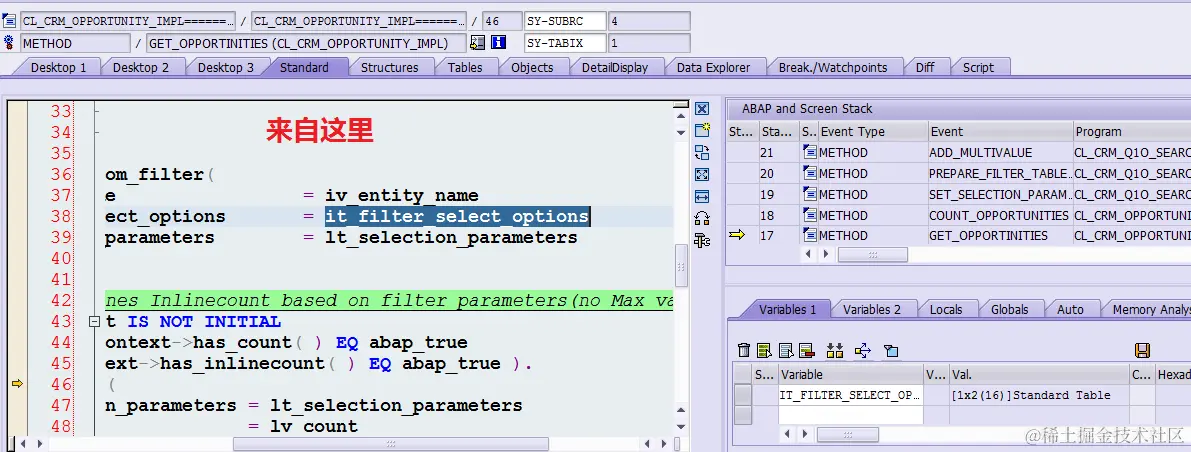Delete variables with the trash icon
Image resolution: width=1191 pixels, height=452 pixels.
(744, 350)
